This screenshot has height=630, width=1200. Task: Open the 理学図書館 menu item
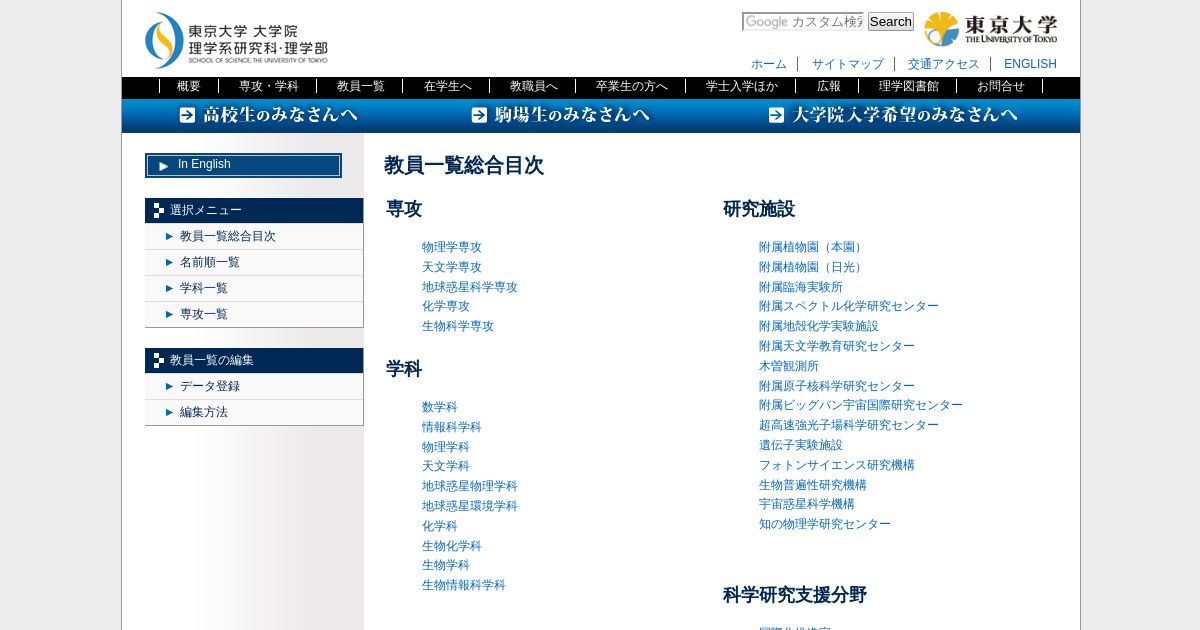pyautogui.click(x=908, y=86)
